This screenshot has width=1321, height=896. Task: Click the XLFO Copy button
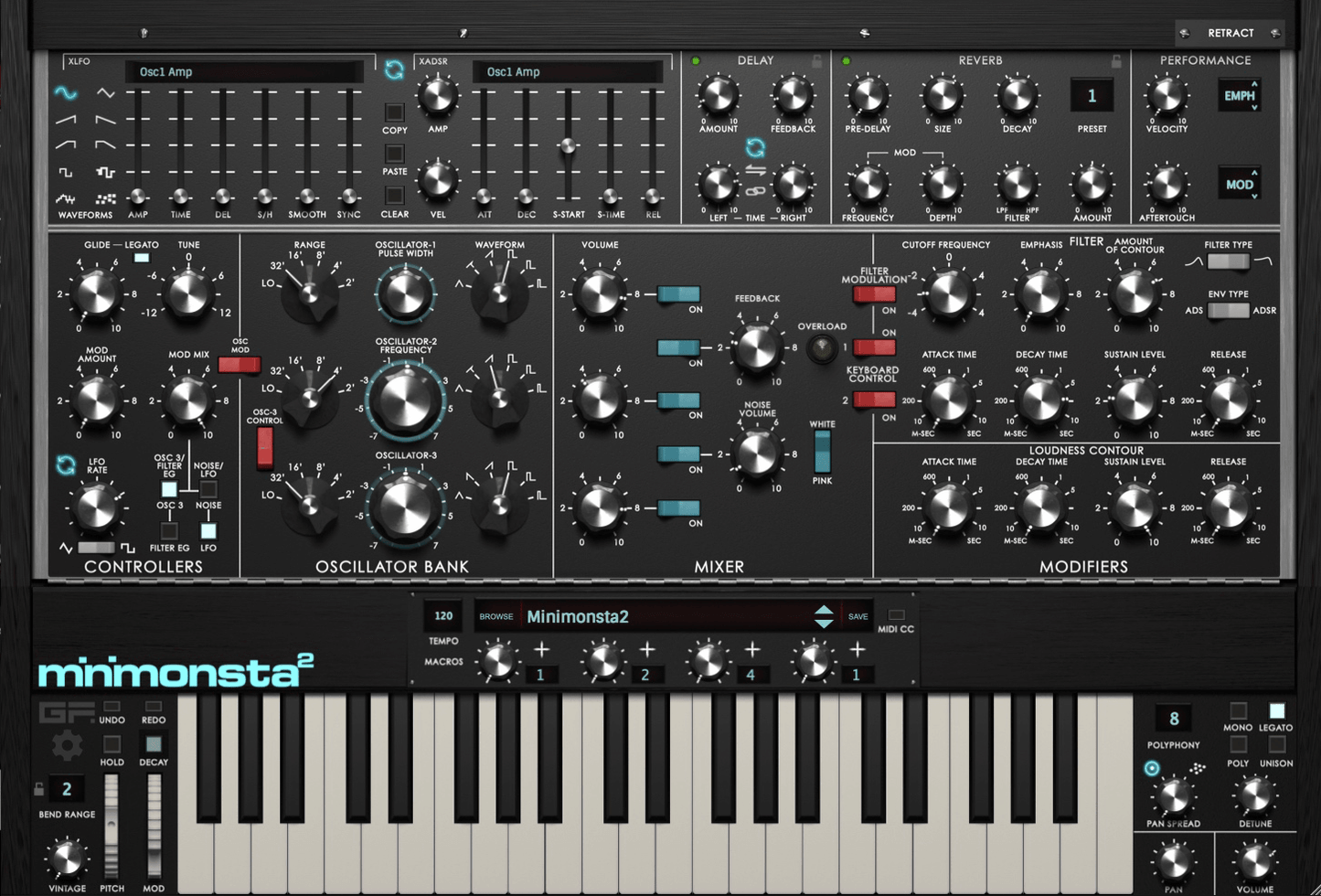point(394,113)
